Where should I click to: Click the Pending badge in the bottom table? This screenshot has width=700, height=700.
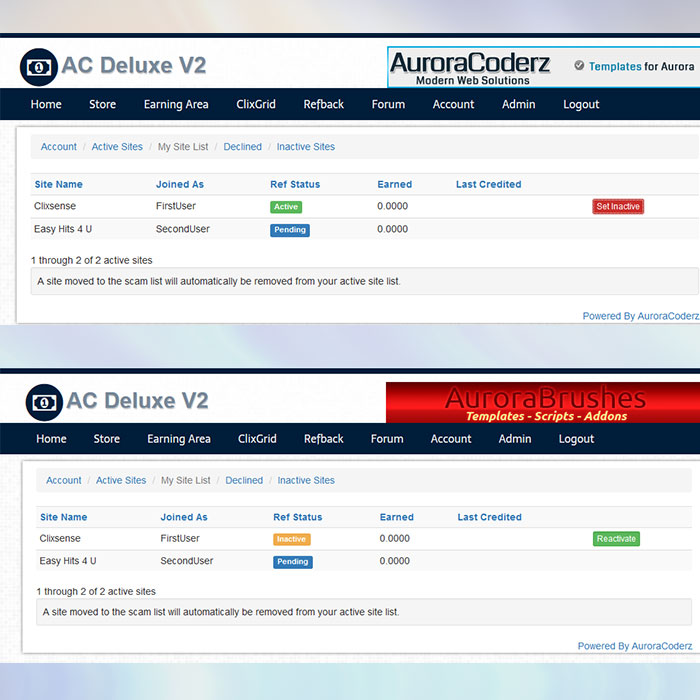[293, 562]
